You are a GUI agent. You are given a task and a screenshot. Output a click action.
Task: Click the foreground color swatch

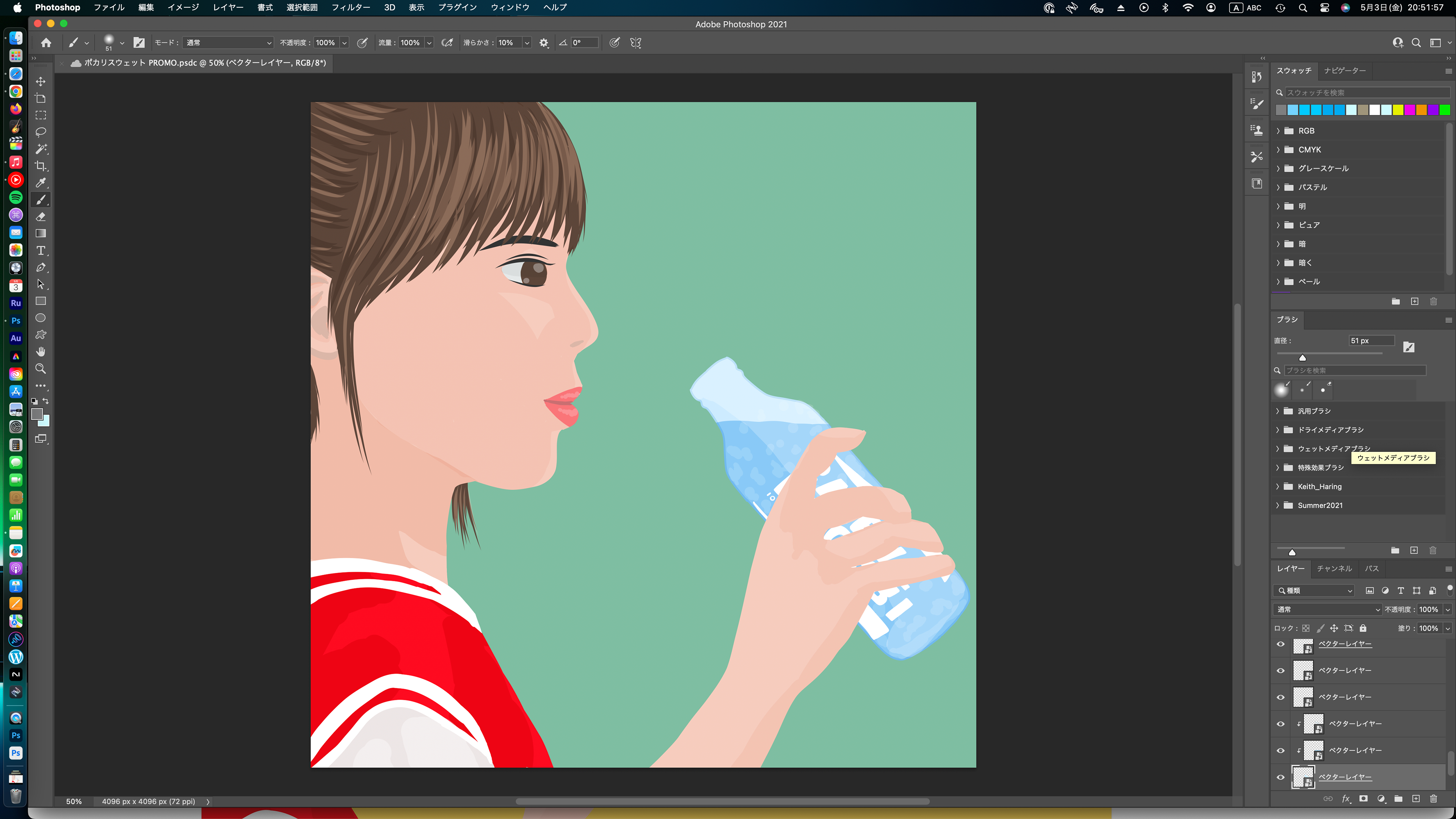tap(37, 414)
